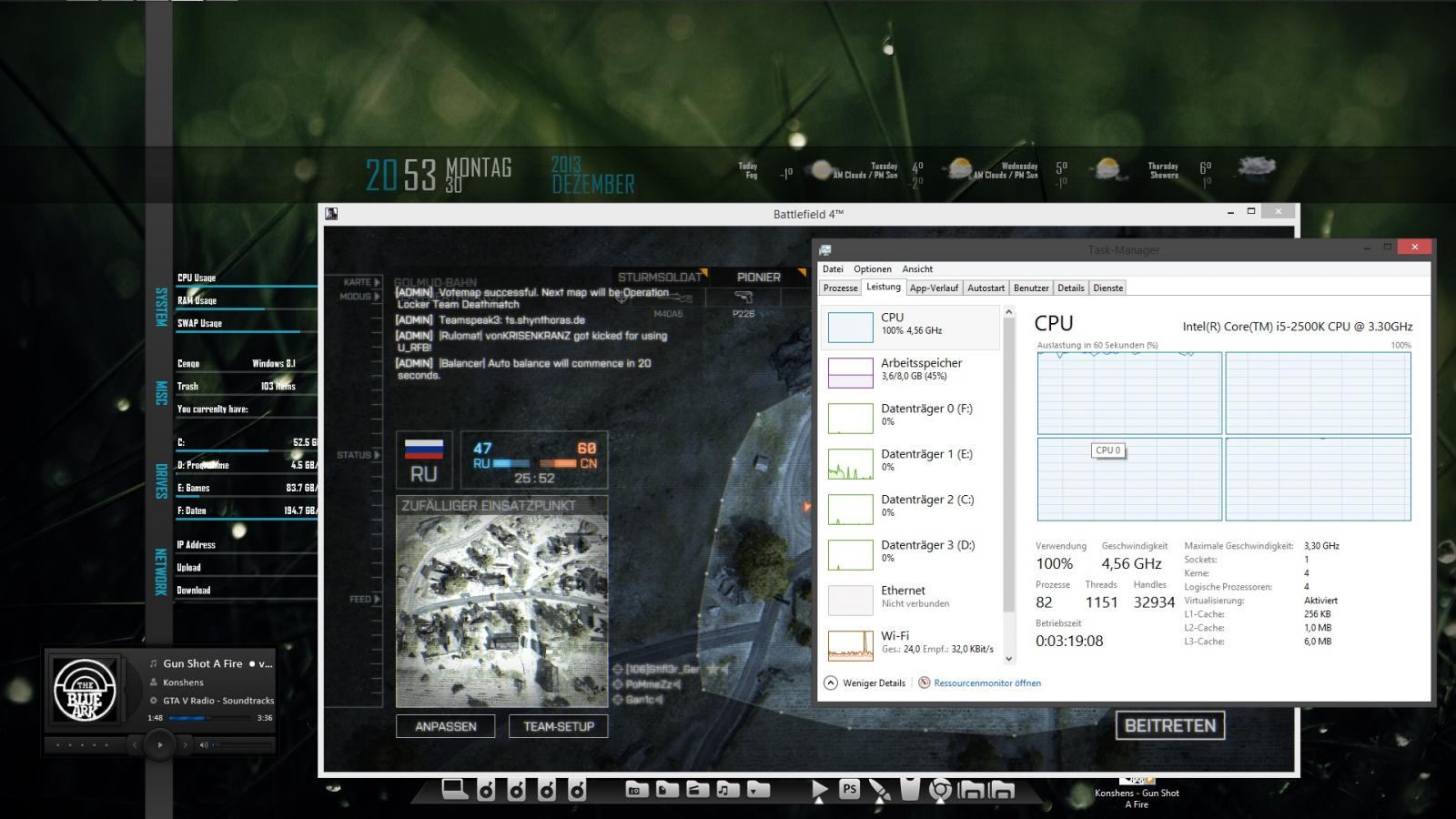Screen dimensions: 1456x819
Task: Click the F: Daten drive entry
Action: point(246,511)
